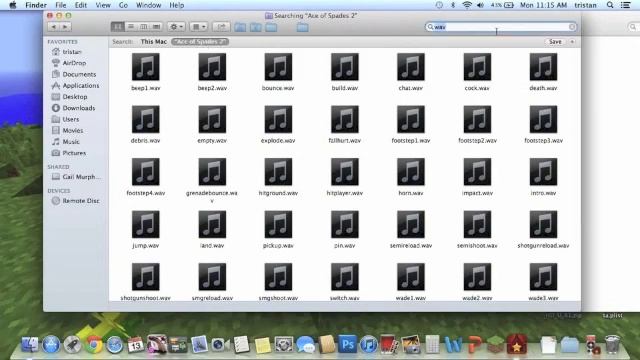Select jump.wav file
The width and height of the screenshot is (640, 360).
146,225
